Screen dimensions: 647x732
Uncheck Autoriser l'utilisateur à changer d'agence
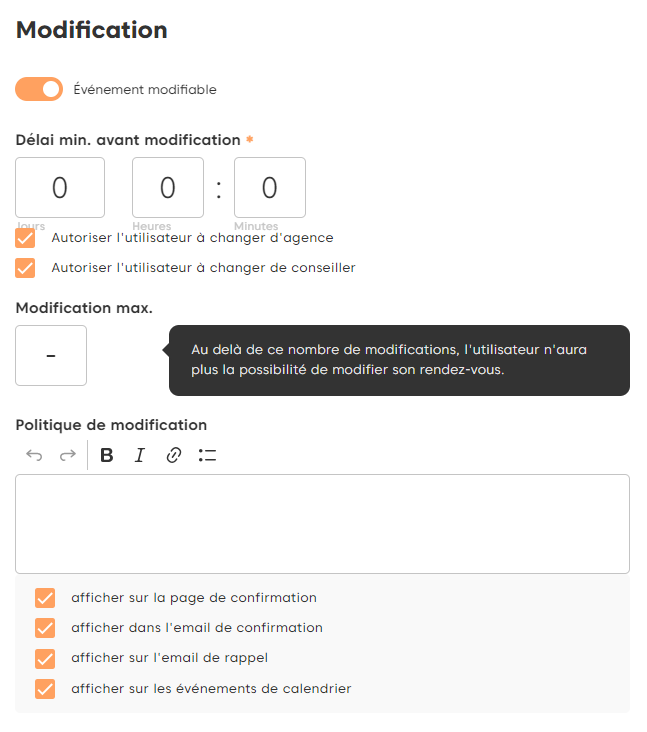point(26,238)
